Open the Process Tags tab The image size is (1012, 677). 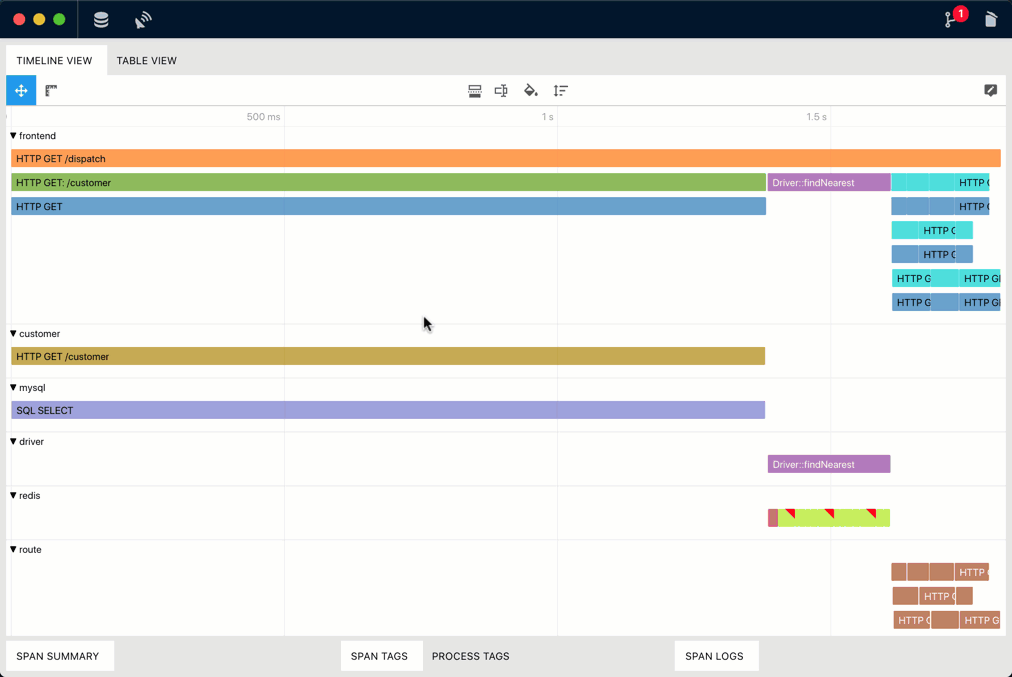pyautogui.click(x=471, y=656)
